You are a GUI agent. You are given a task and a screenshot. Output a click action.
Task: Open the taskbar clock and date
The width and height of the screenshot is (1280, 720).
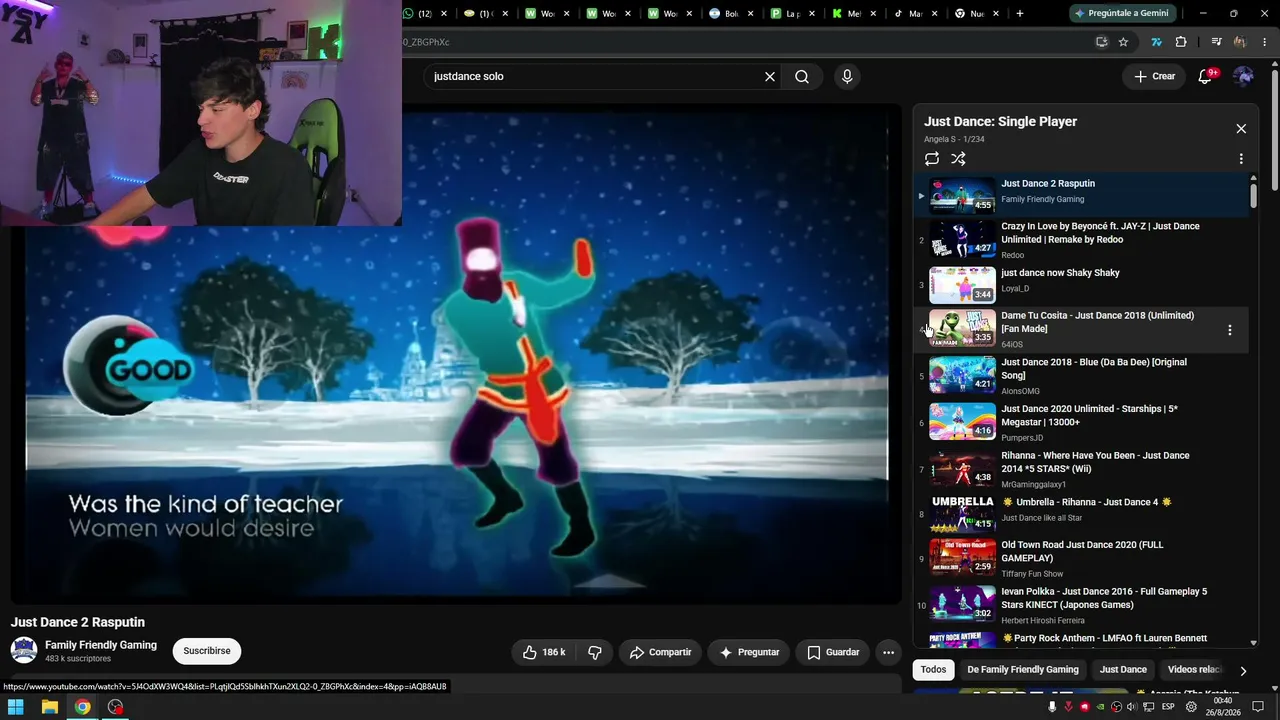coord(1222,707)
